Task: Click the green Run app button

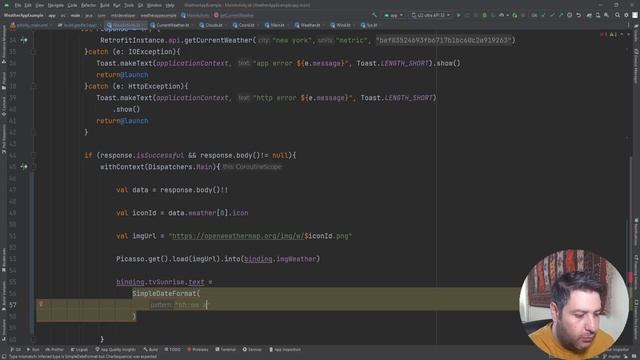Action: point(458,15)
